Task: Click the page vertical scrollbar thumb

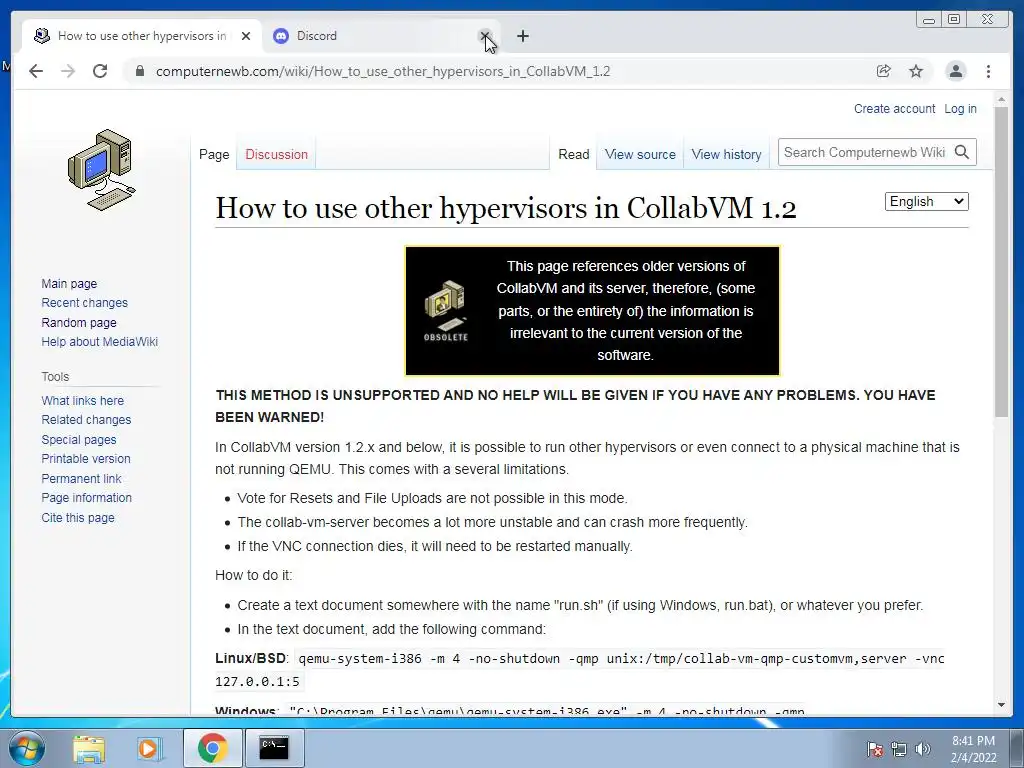Action: pyautogui.click(x=1001, y=261)
